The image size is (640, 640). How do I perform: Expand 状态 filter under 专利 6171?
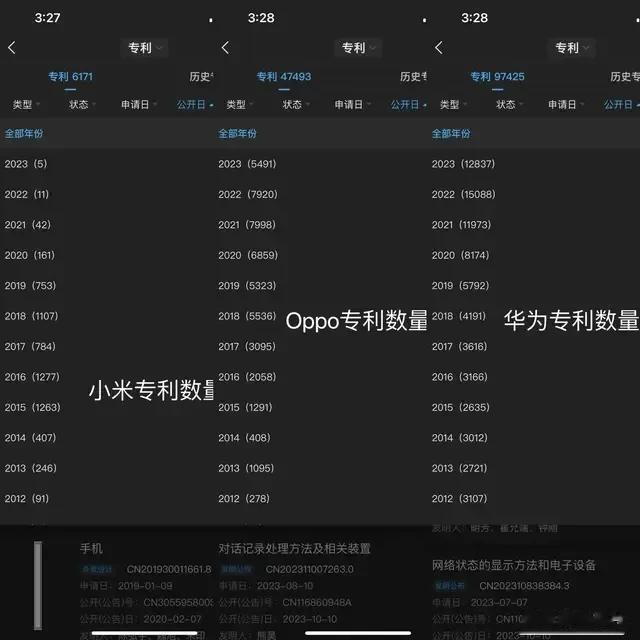[82, 104]
